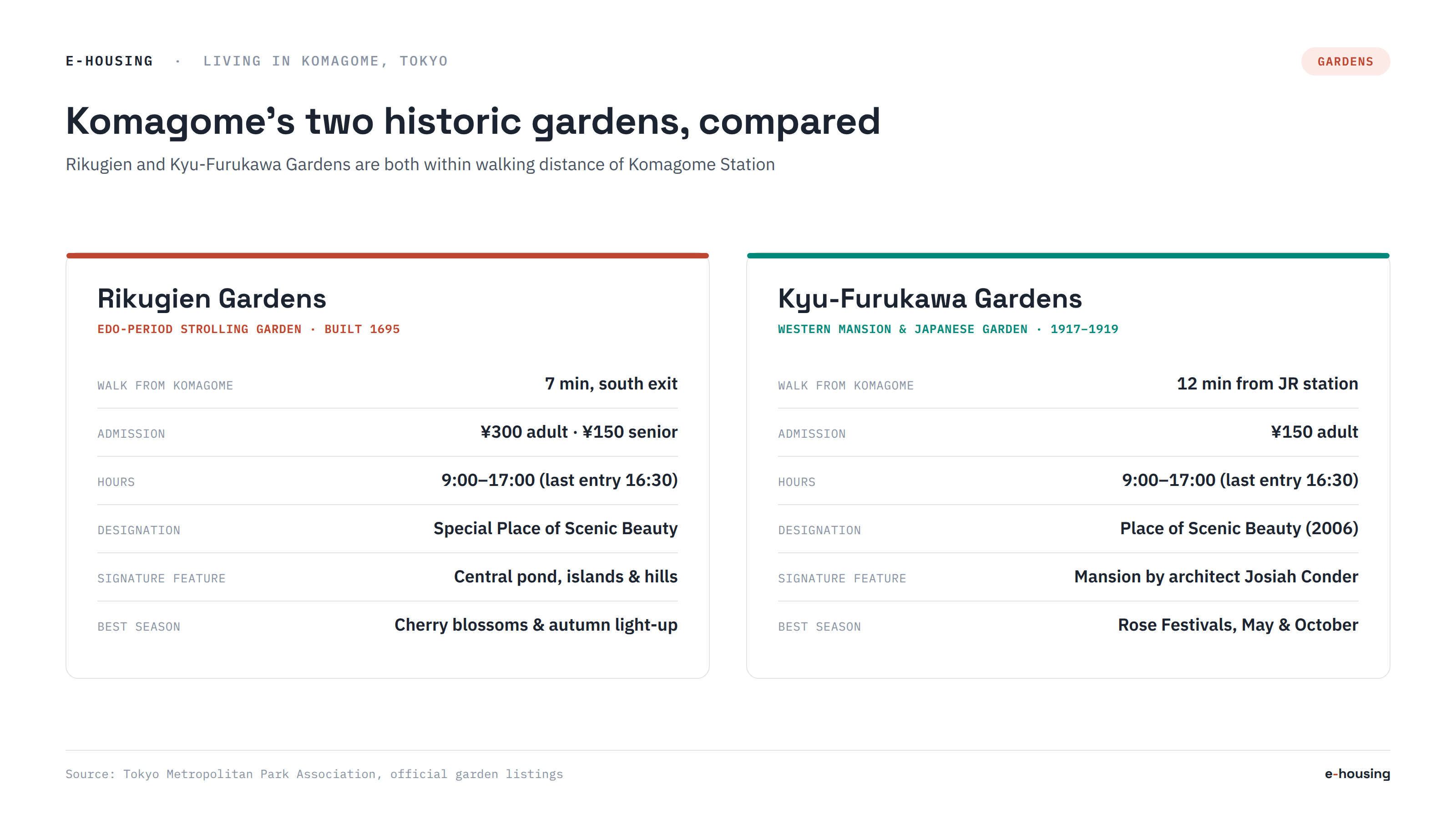
Task: Click the subtitle about walking distance of Komagome Station
Action: point(420,164)
